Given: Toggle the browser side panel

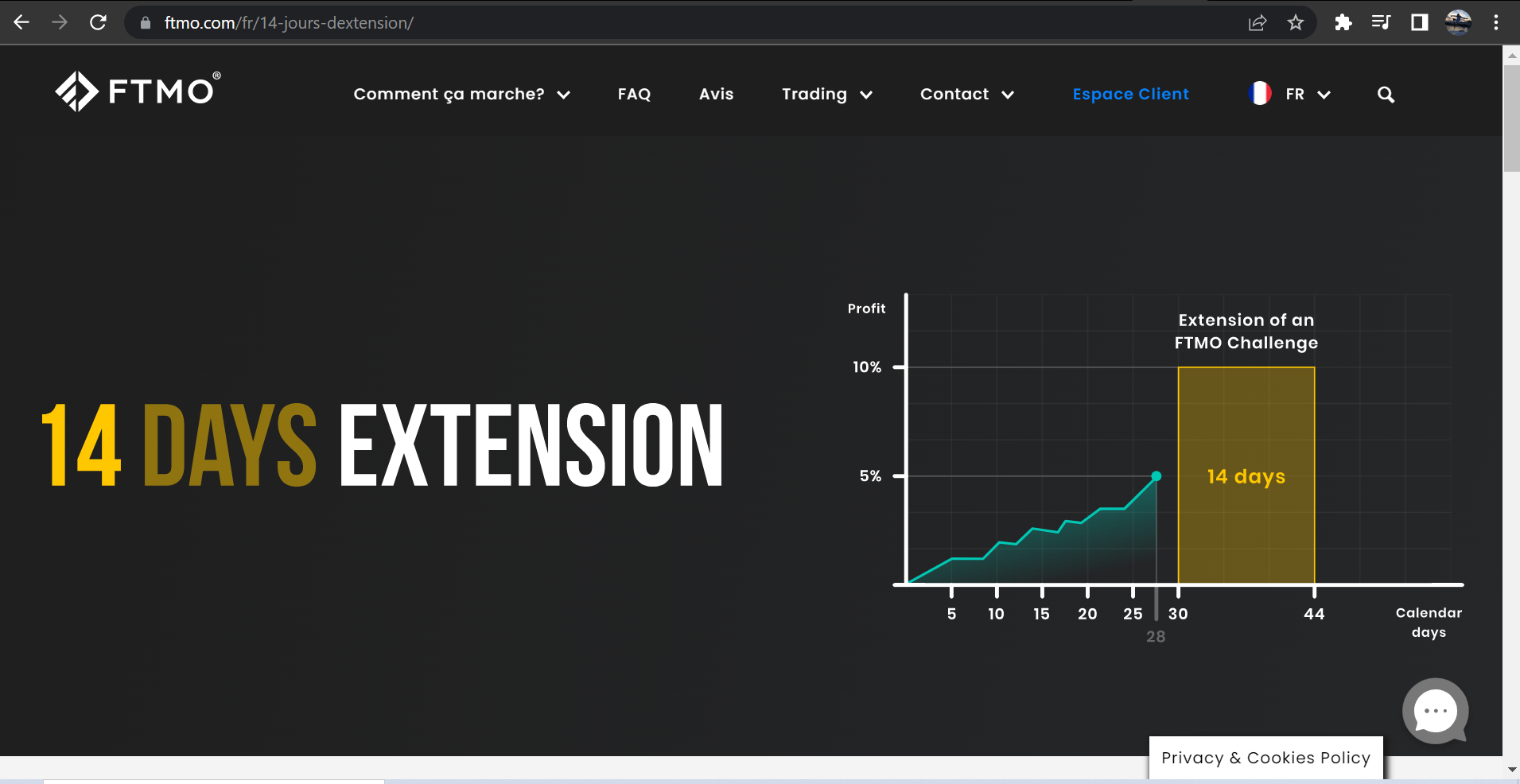Looking at the screenshot, I should [1420, 23].
